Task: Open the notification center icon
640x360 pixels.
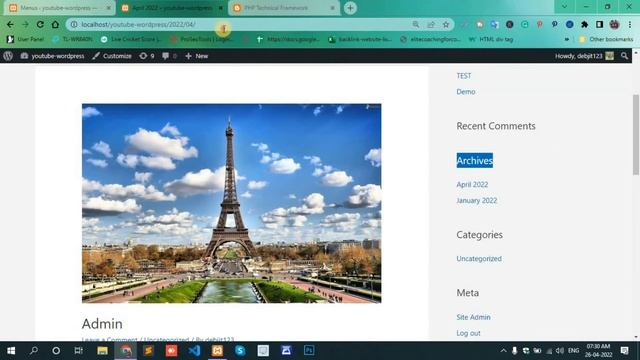Action: [624, 351]
